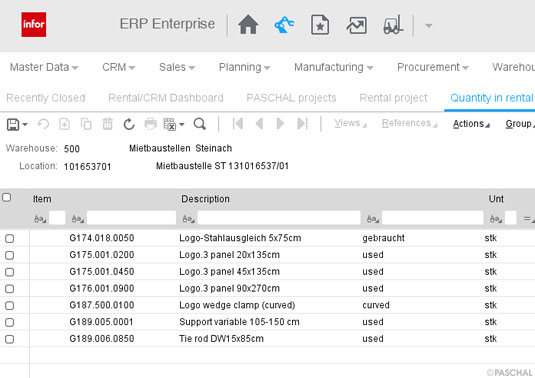Click the Unt column header
This screenshot has height=378, width=535.
[x=496, y=199]
